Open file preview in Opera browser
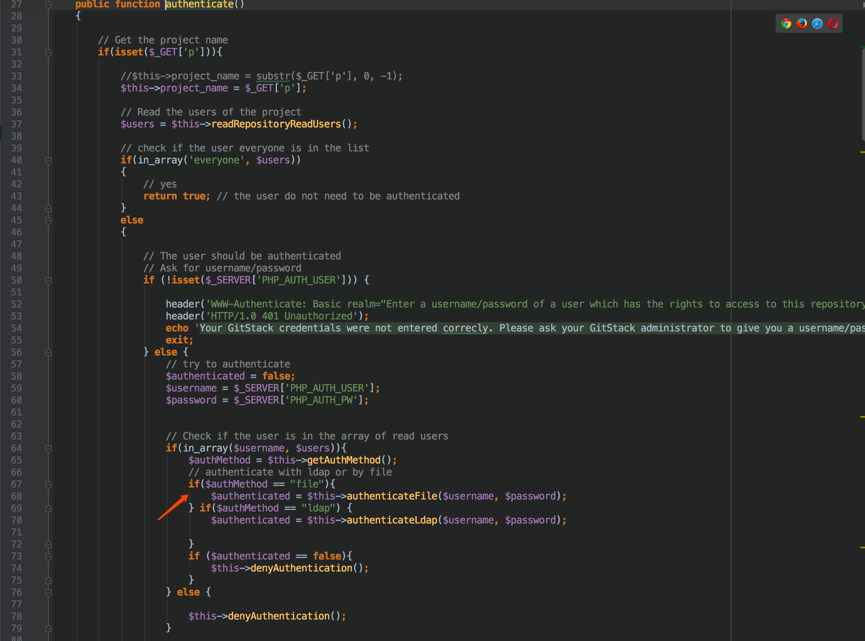Screen dimensions: 865x641 833,24
